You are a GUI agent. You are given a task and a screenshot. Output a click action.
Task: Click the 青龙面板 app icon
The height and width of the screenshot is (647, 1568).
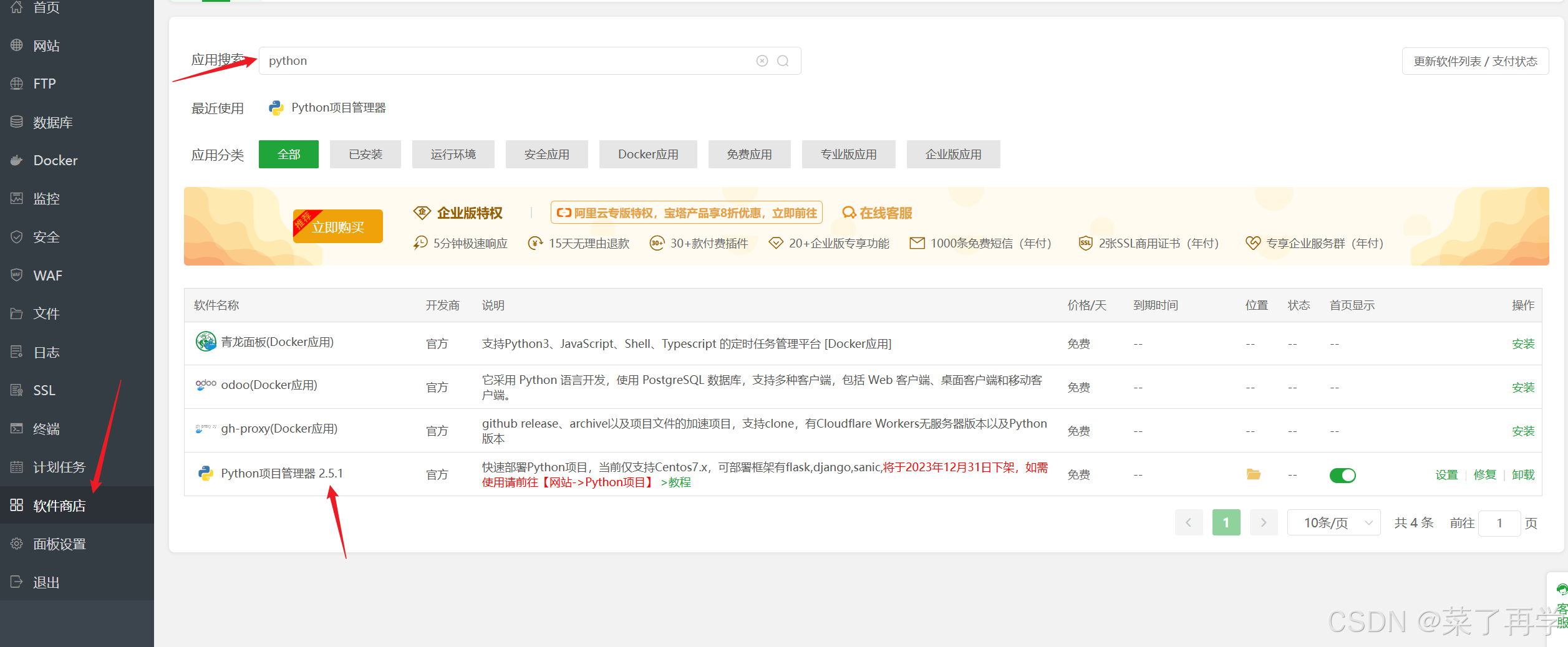[205, 342]
